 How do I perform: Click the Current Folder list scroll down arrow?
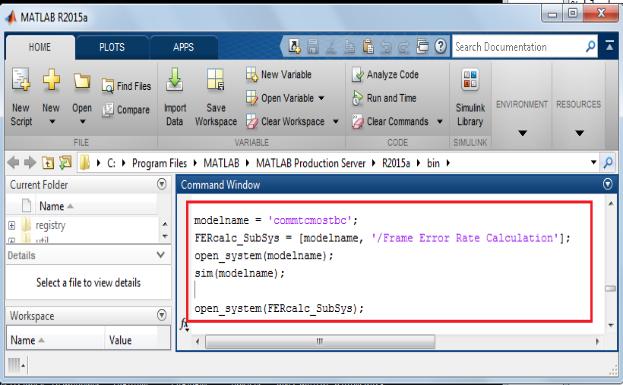coord(165,236)
